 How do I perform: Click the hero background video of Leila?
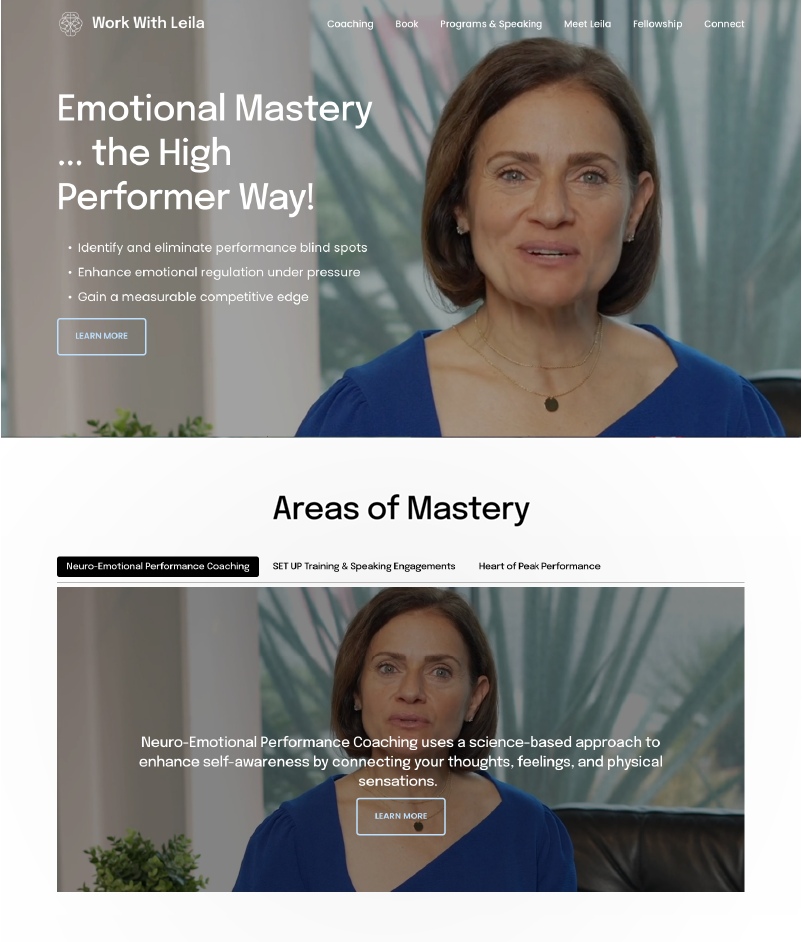point(541,240)
